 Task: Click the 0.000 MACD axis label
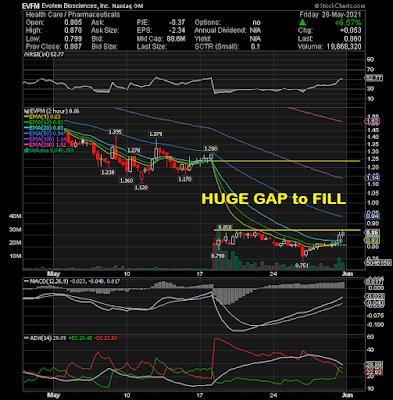[376, 288]
